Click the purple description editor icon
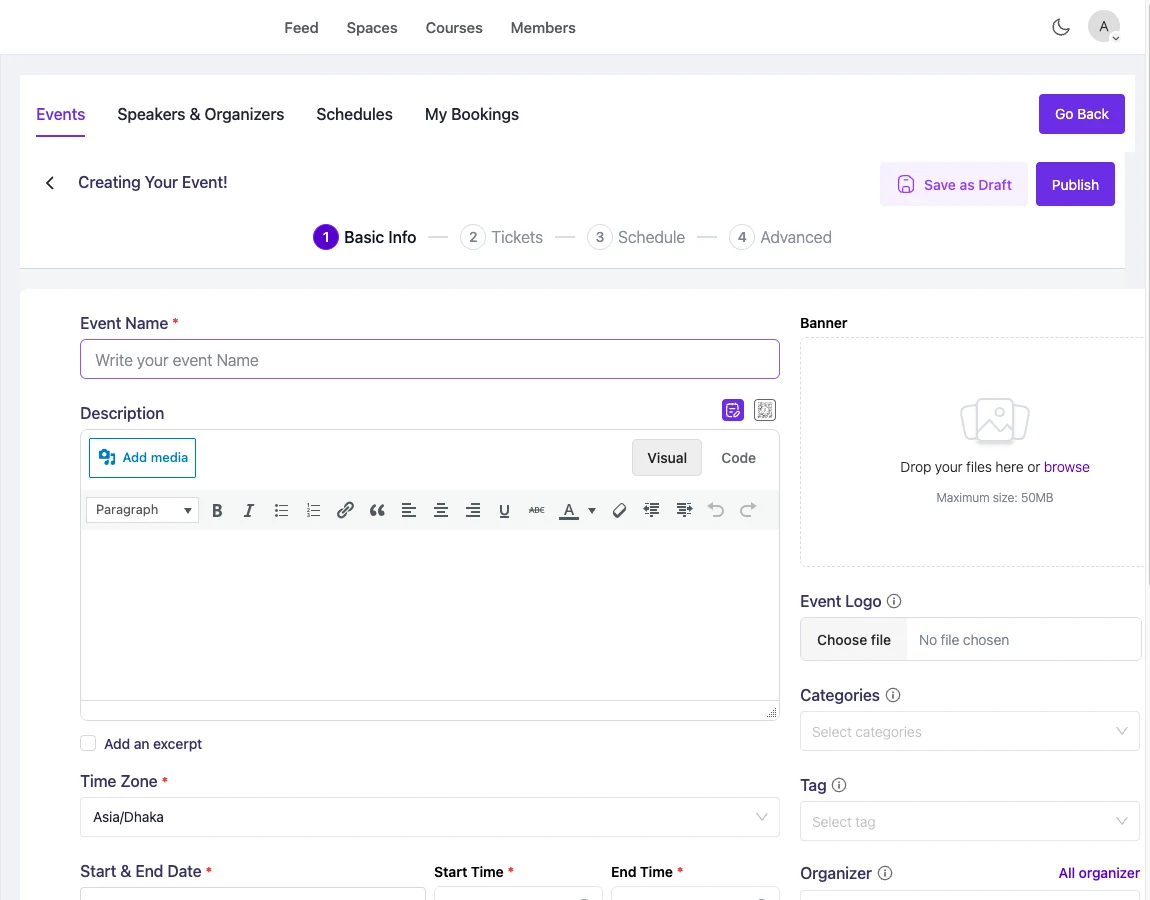This screenshot has width=1150, height=900. point(733,410)
